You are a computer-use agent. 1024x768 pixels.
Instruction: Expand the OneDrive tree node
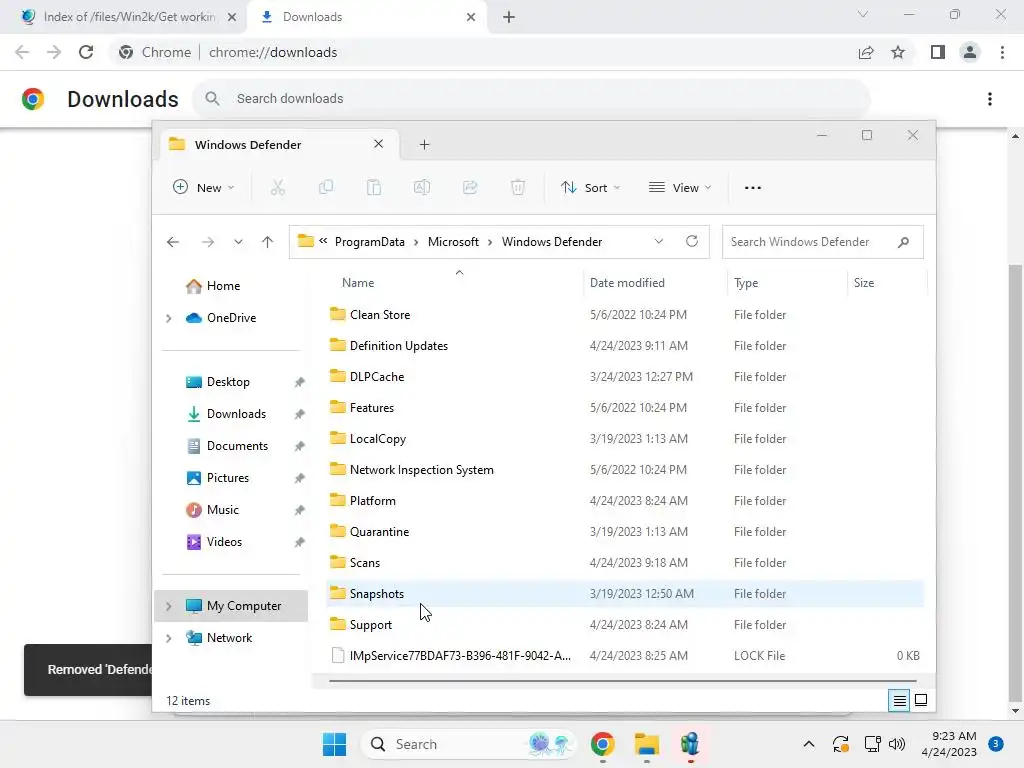pos(168,318)
